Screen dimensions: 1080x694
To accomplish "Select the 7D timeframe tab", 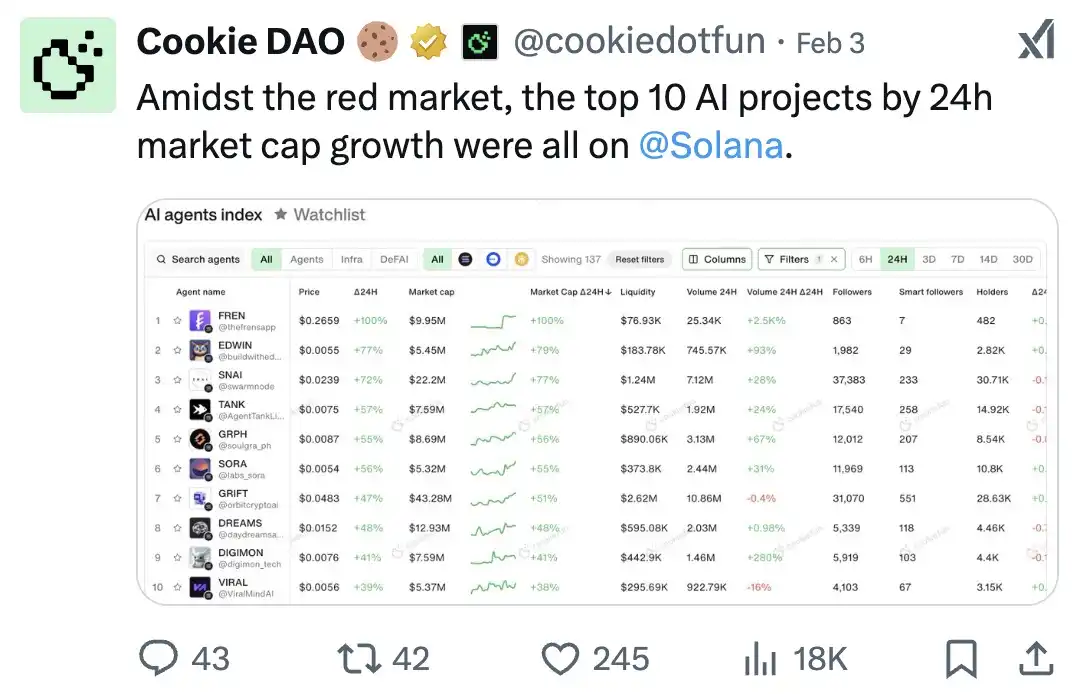I will click(x=957, y=259).
